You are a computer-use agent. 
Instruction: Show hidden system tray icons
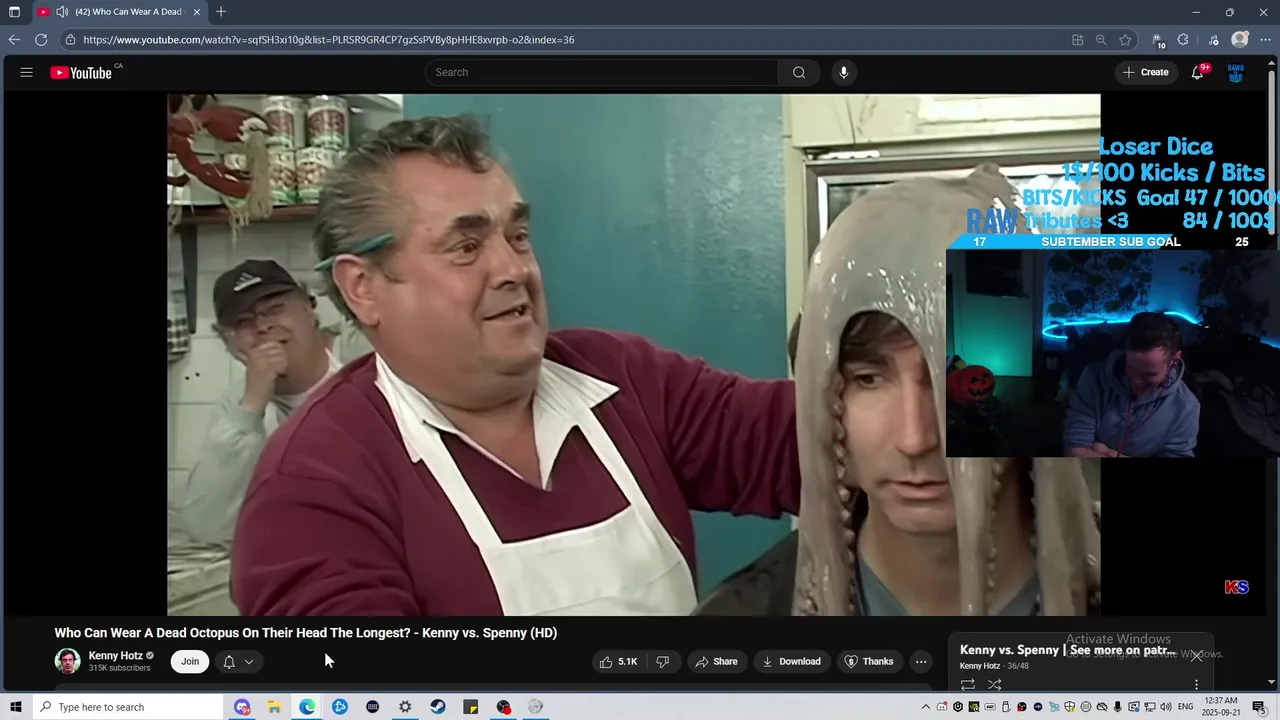click(926, 707)
